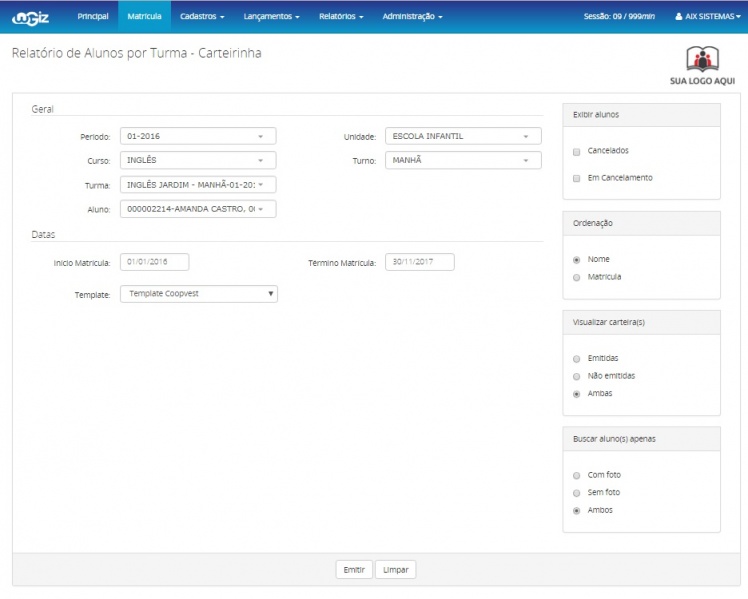The image size is (748, 599).
Task: Click the Giz logo in navbar
Action: click(31, 17)
